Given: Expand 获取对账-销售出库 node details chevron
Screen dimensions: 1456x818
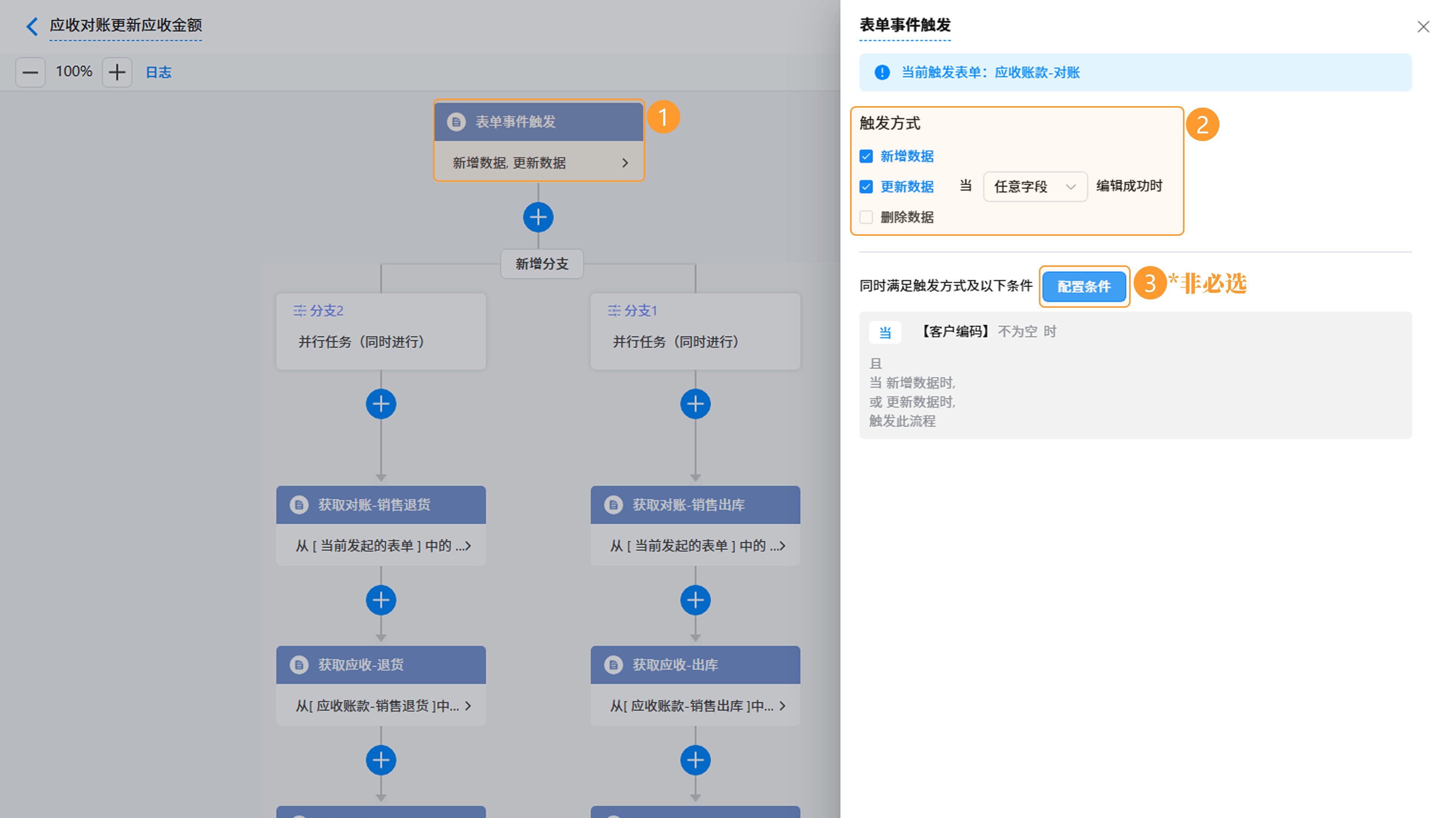Looking at the screenshot, I should 782,546.
